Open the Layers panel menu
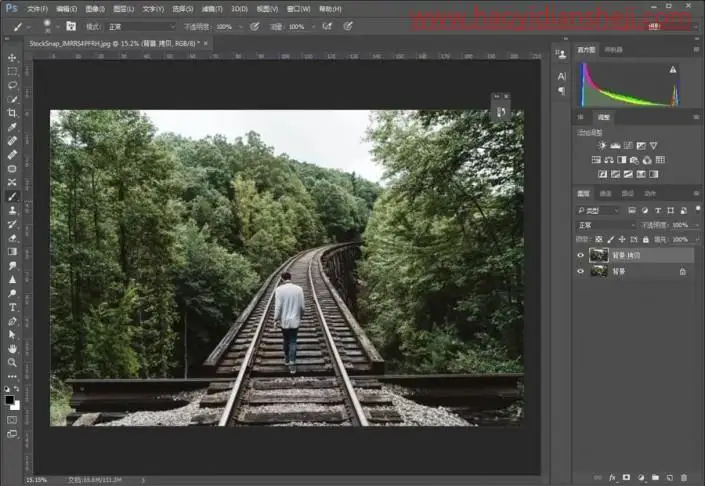This screenshot has width=705, height=486. click(x=696, y=193)
